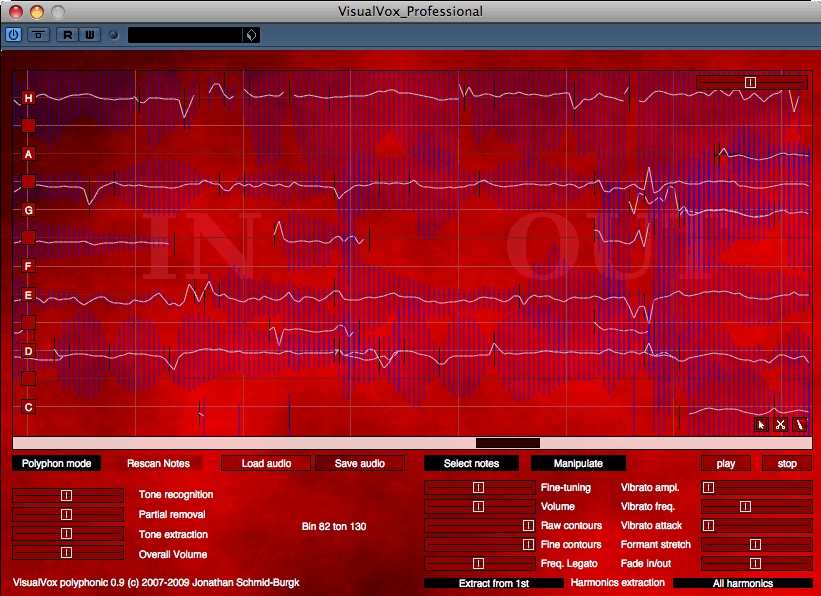Click Rescan Notes
Viewport: 821px width, 596px height.
click(x=158, y=463)
